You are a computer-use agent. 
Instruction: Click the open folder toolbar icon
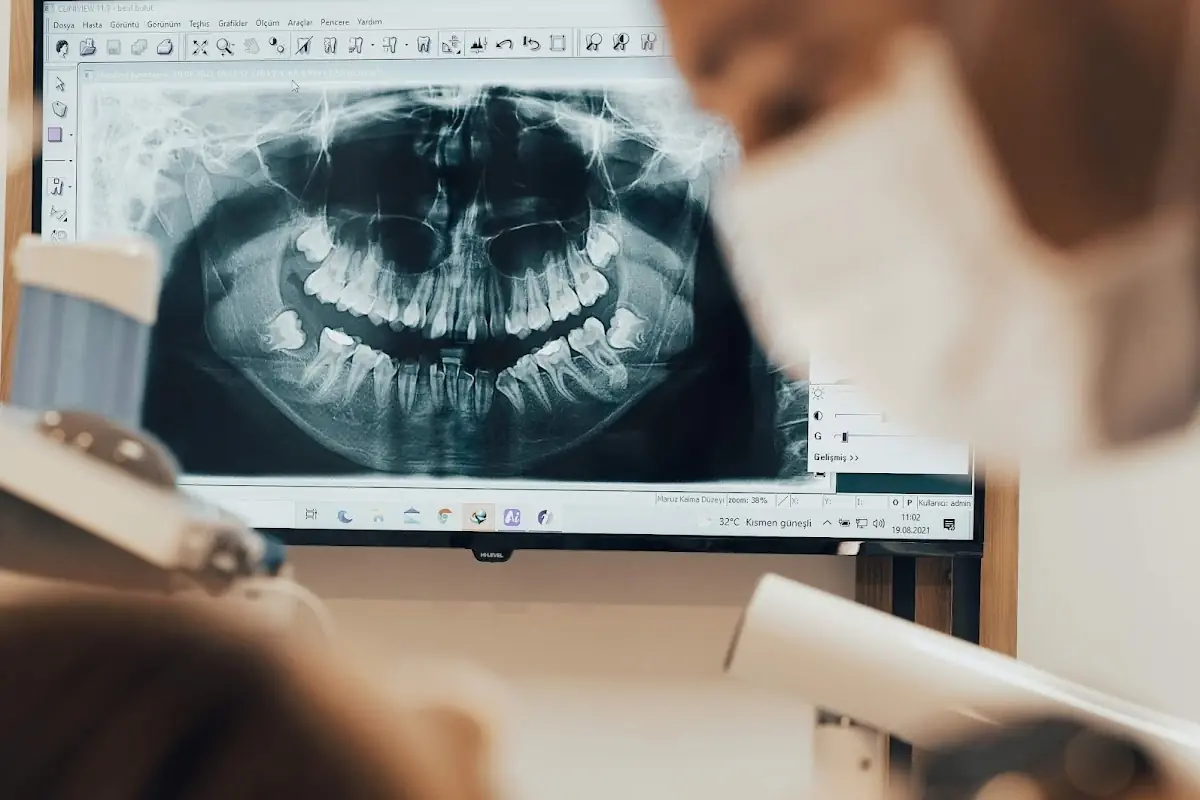(x=88, y=47)
